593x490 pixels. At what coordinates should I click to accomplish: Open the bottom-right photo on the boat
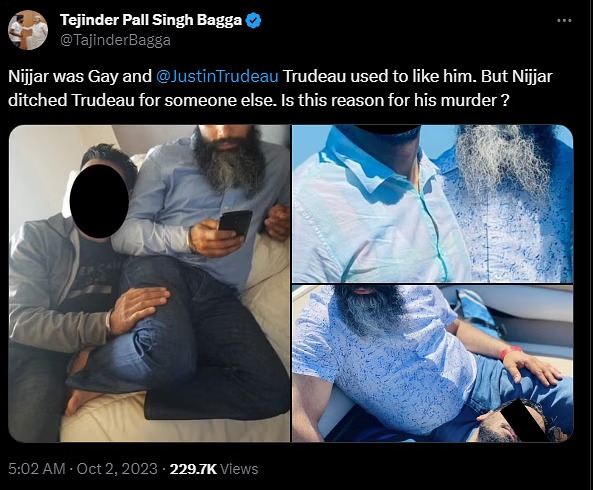coord(433,364)
